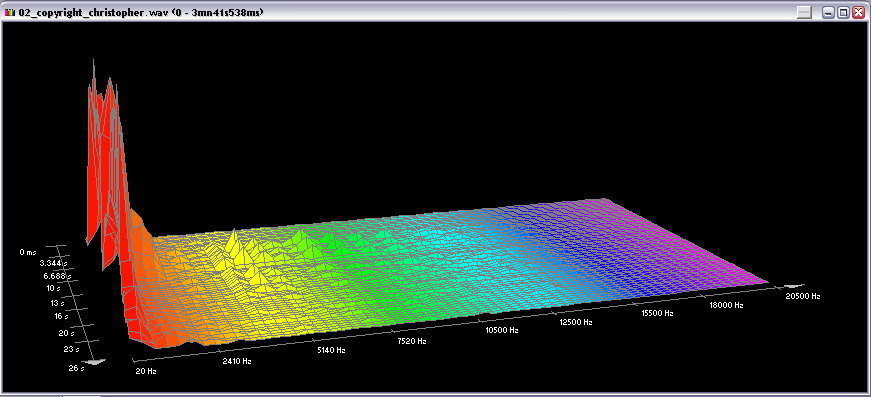Select the 20 Hz frequency axis label
871x397 pixels.
tap(146, 371)
